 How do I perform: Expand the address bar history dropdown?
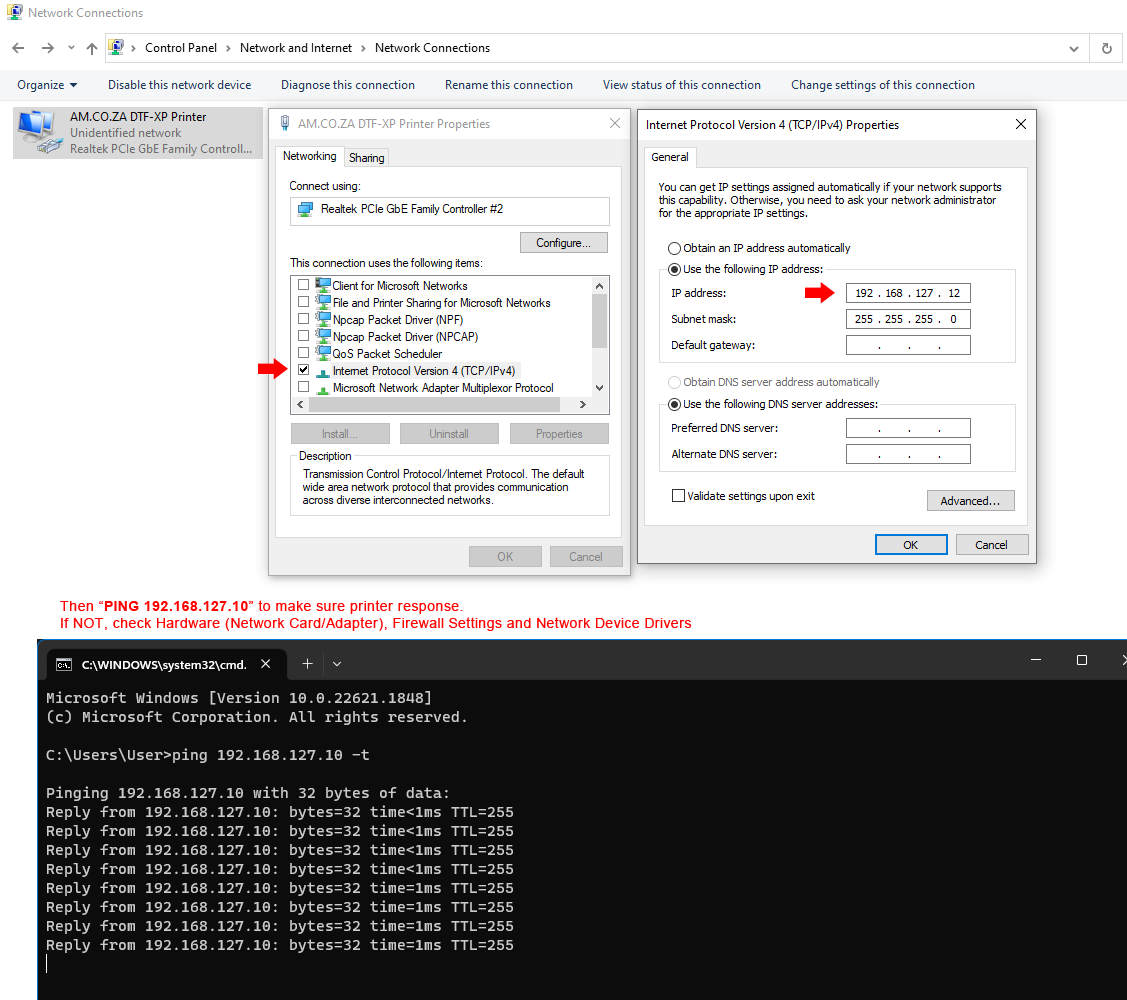pyautogui.click(x=1074, y=48)
